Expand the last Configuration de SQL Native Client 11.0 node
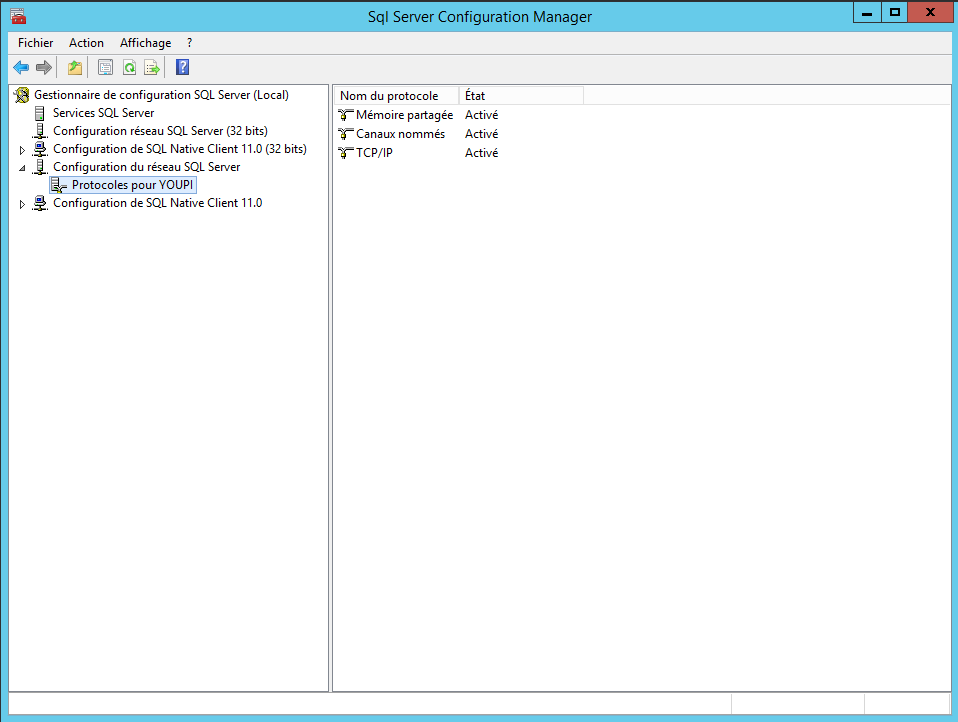The width and height of the screenshot is (958, 722). coord(22,204)
